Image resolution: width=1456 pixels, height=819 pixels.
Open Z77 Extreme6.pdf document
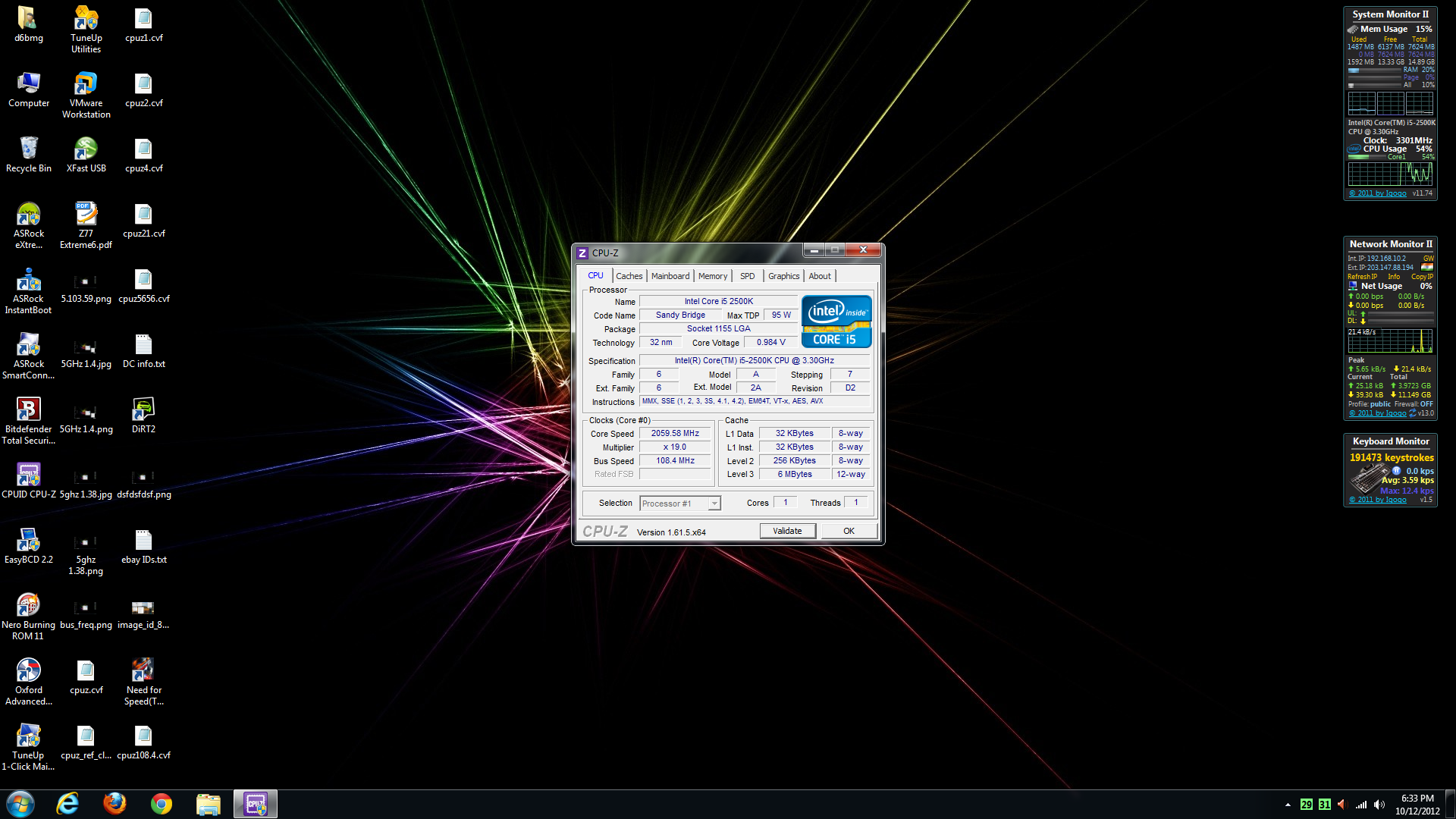pyautogui.click(x=86, y=225)
